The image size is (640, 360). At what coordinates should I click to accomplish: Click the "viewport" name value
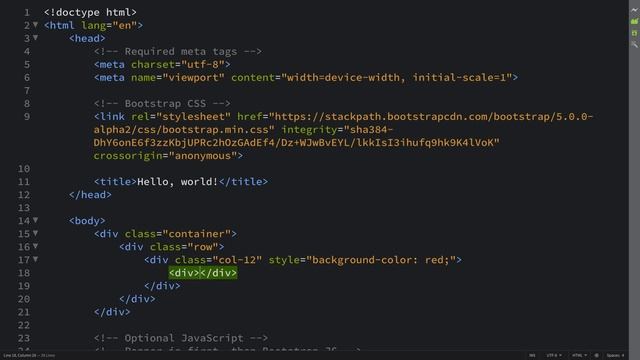(x=193, y=78)
